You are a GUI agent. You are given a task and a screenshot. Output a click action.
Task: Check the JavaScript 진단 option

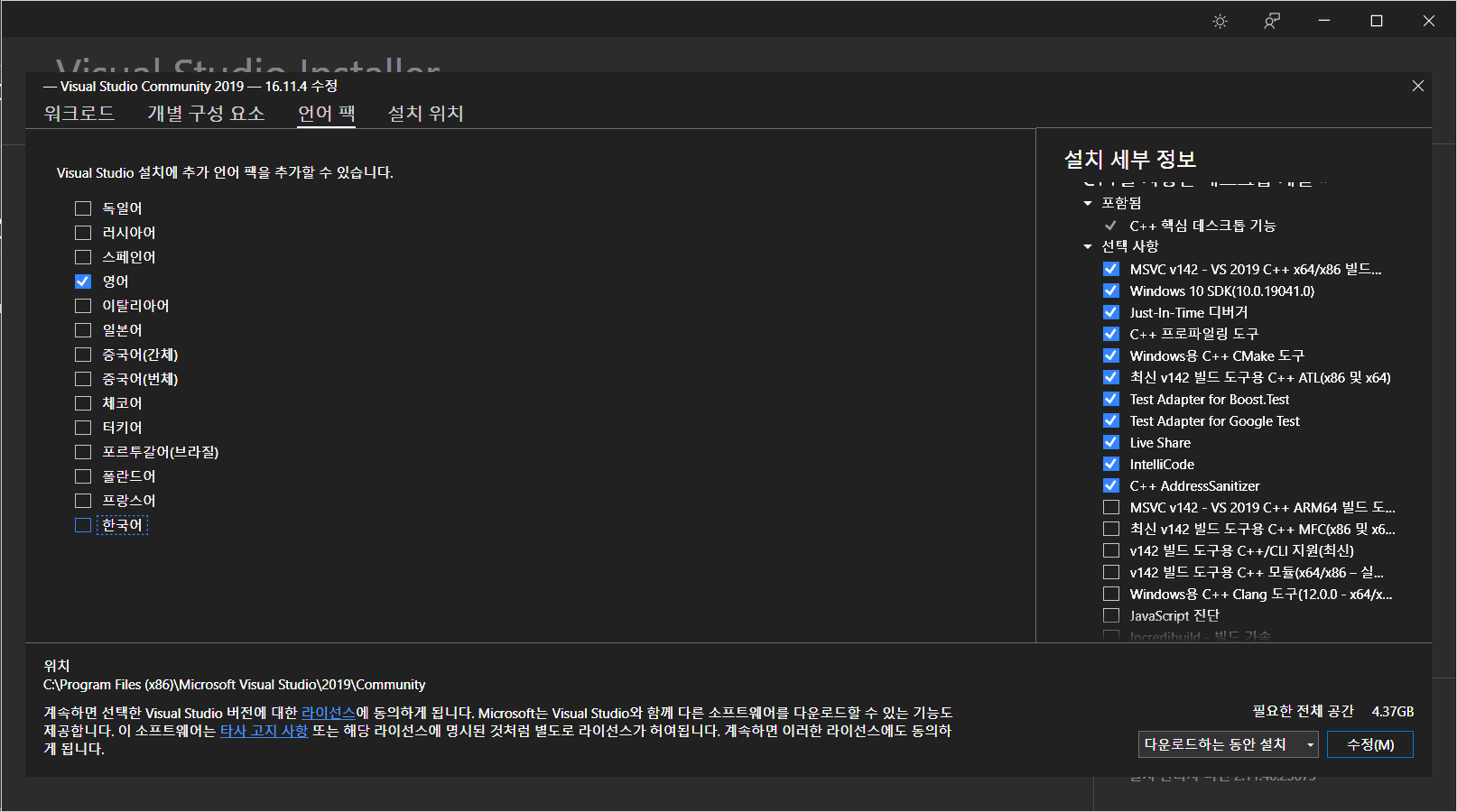click(1111, 615)
